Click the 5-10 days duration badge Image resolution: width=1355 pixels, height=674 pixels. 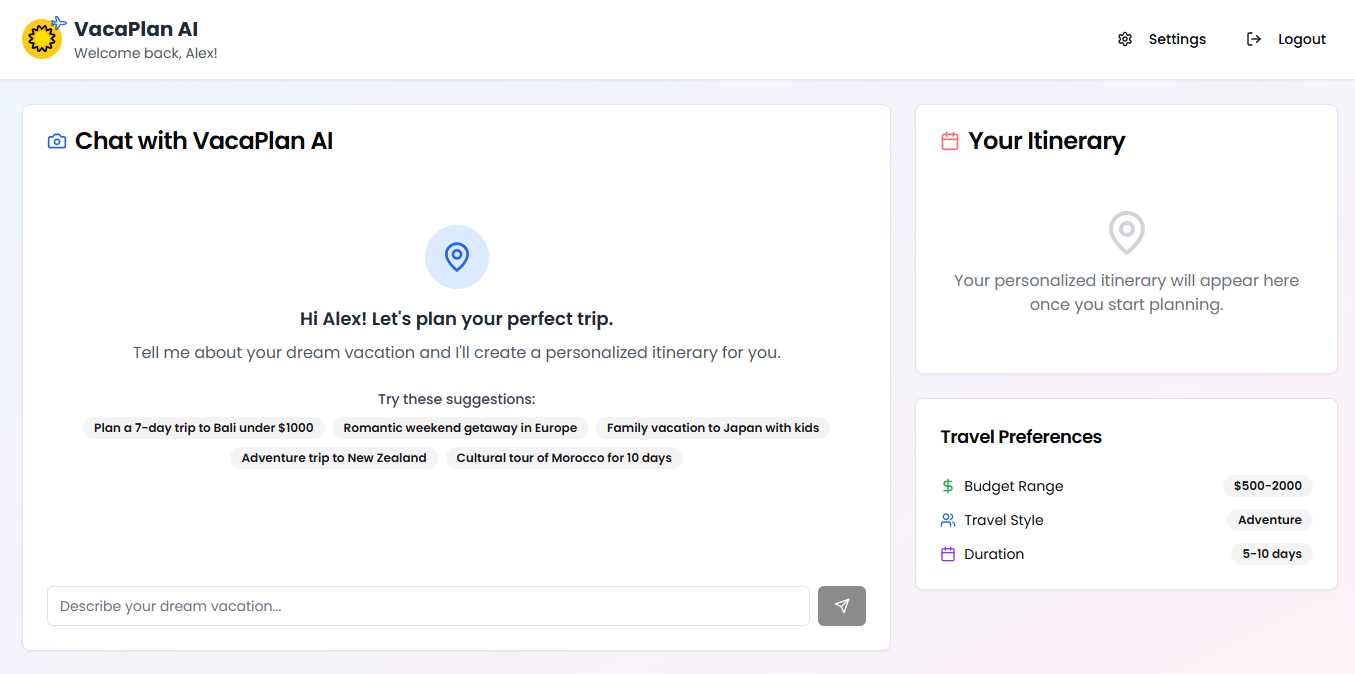1271,554
